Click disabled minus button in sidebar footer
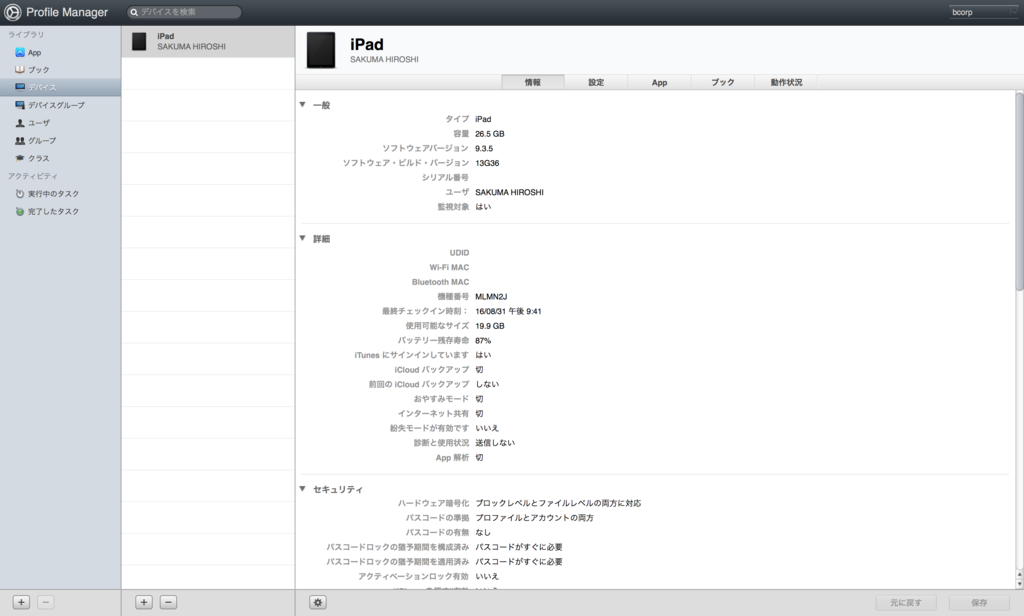 [x=45, y=602]
